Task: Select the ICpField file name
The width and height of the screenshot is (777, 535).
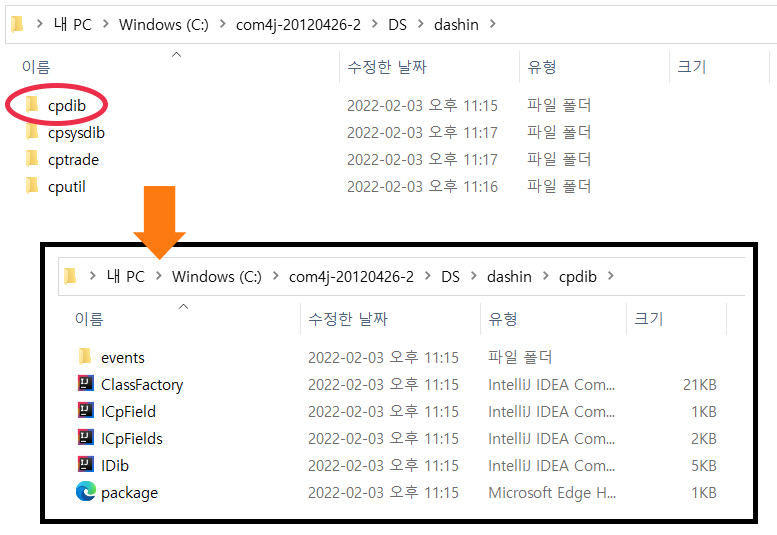Action: pyautogui.click(x=128, y=412)
